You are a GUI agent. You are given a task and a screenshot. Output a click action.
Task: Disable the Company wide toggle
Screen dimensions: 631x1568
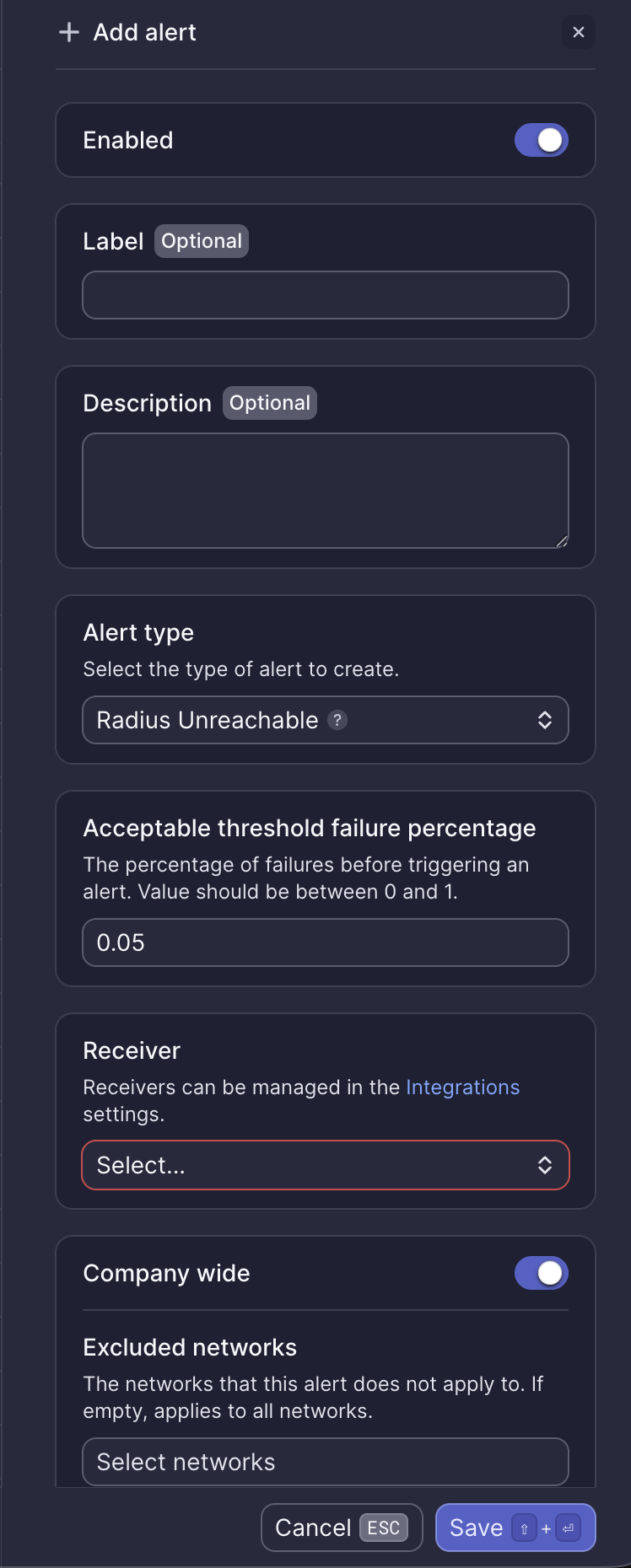pyautogui.click(x=542, y=1273)
